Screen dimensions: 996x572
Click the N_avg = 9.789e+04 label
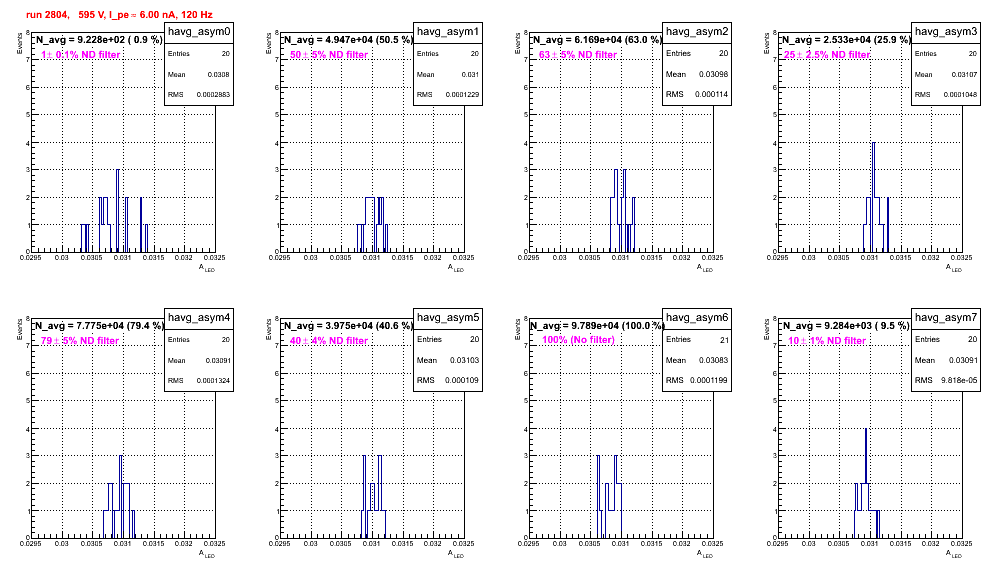[596, 326]
